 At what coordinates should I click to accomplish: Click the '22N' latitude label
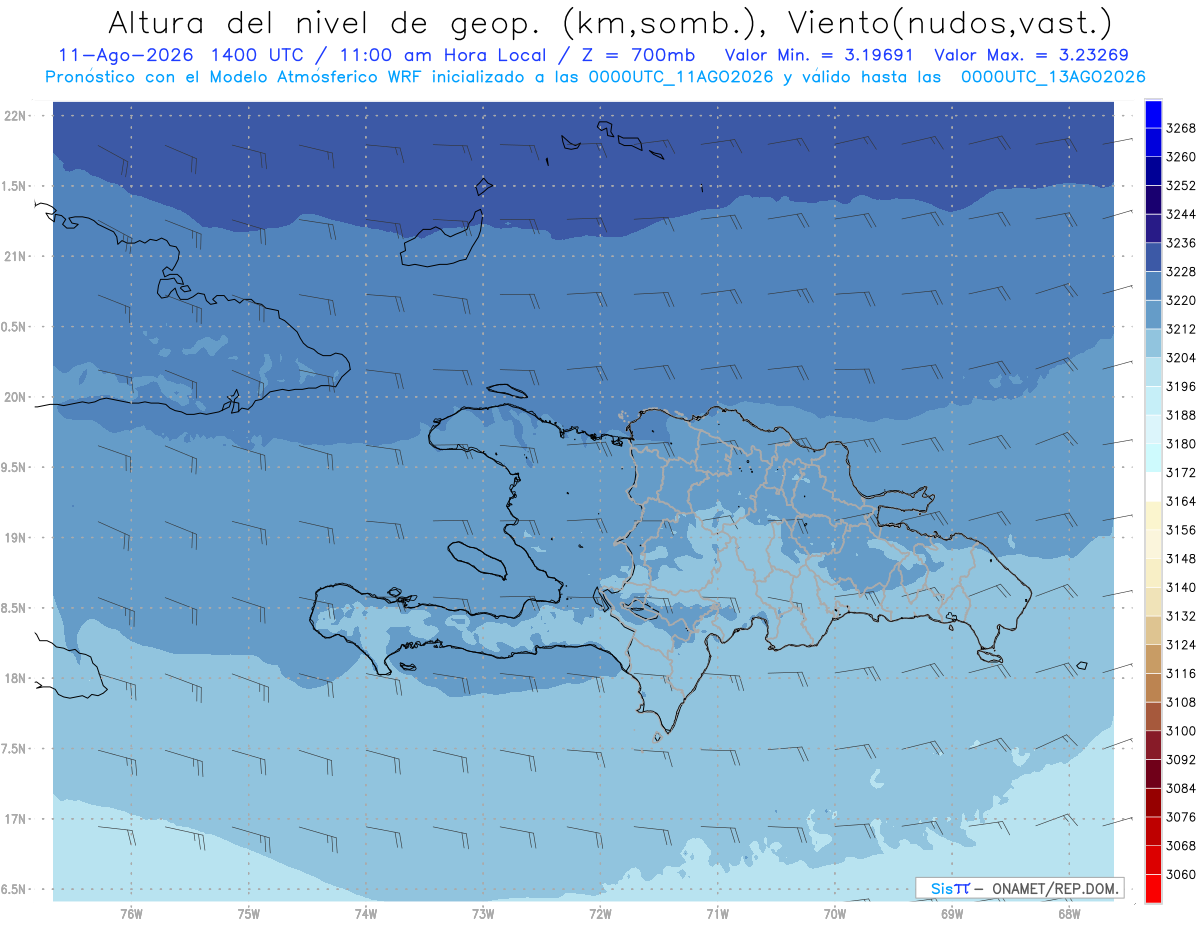pyautogui.click(x=16, y=115)
